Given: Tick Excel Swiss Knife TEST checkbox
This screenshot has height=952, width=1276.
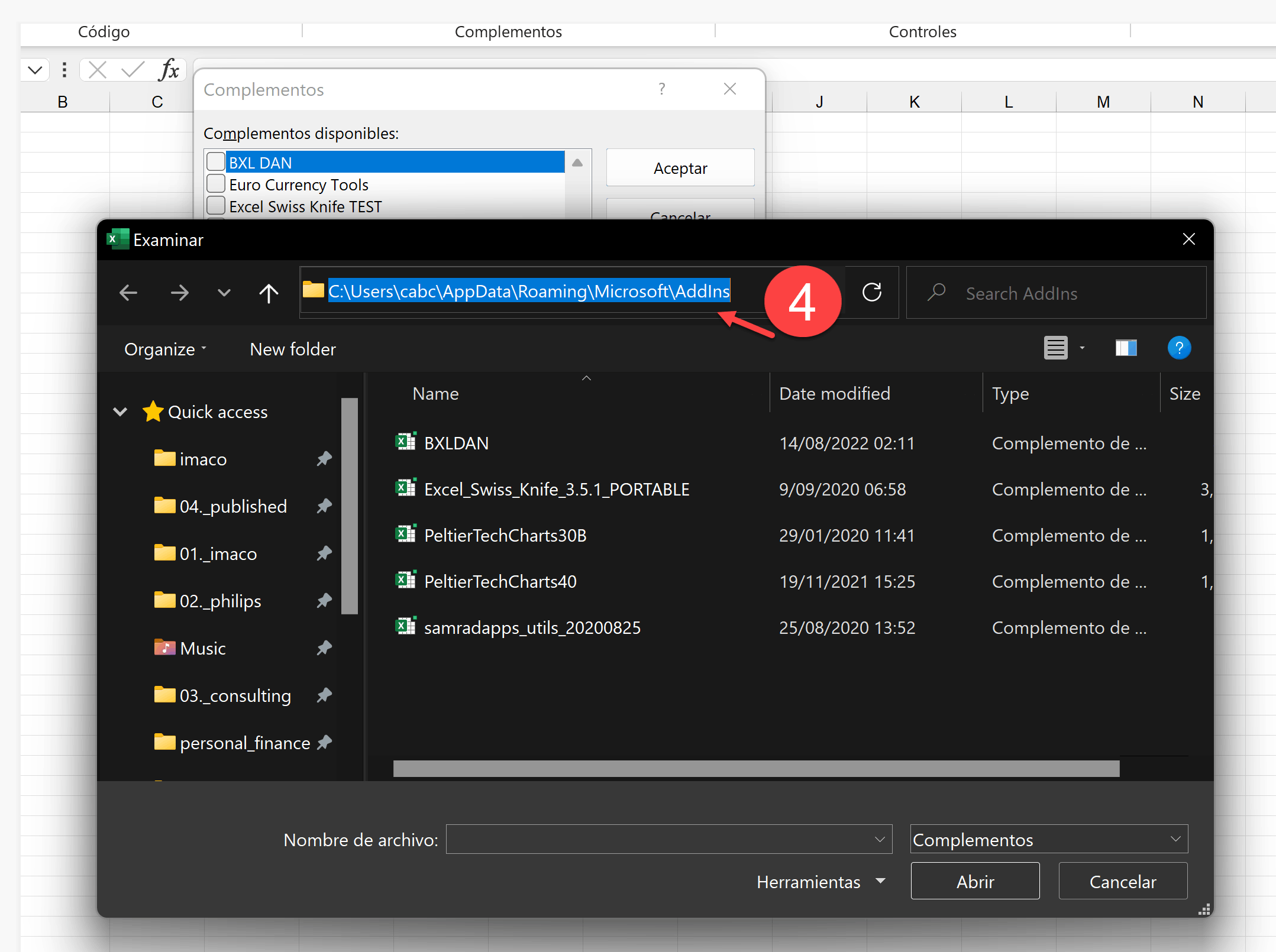Looking at the screenshot, I should tap(216, 206).
